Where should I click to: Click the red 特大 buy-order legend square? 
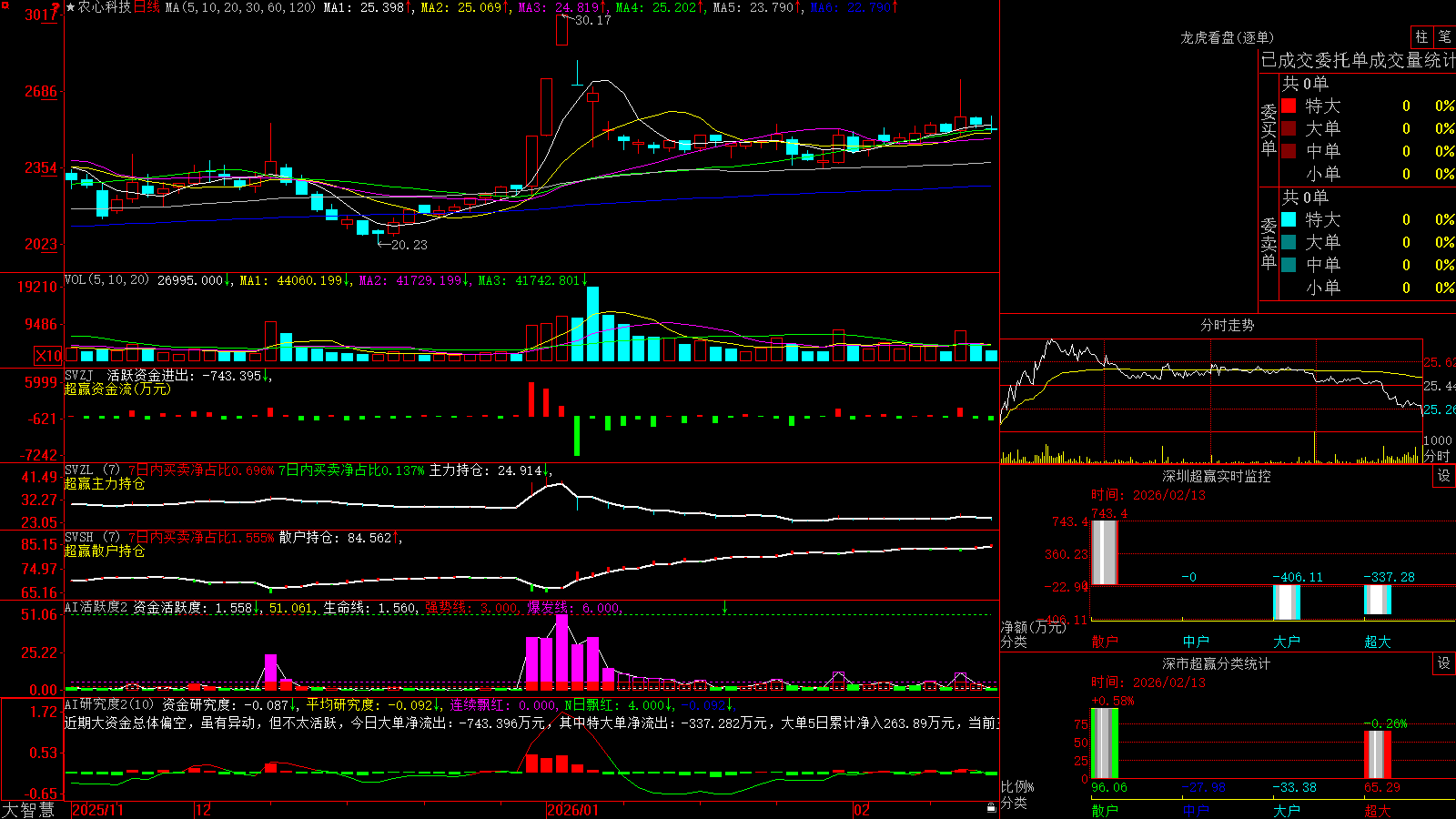click(x=1289, y=106)
